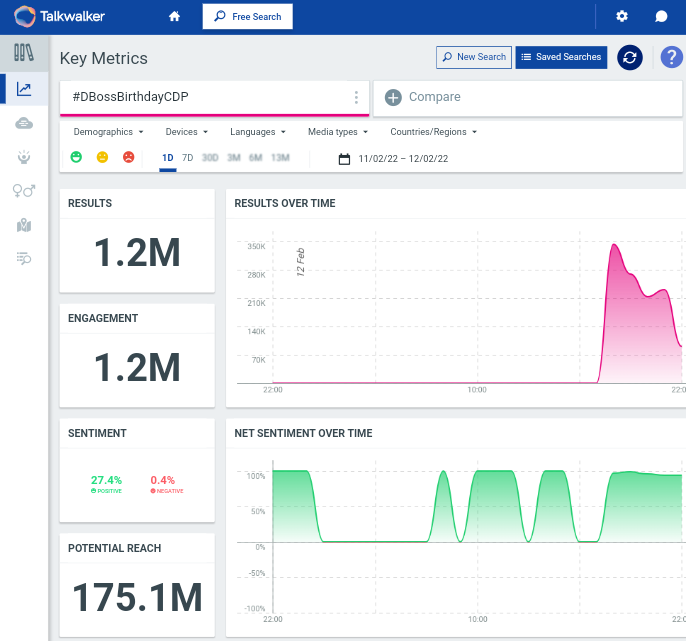Click the Talkwalker logo
686x641 pixels.
click(x=60, y=17)
